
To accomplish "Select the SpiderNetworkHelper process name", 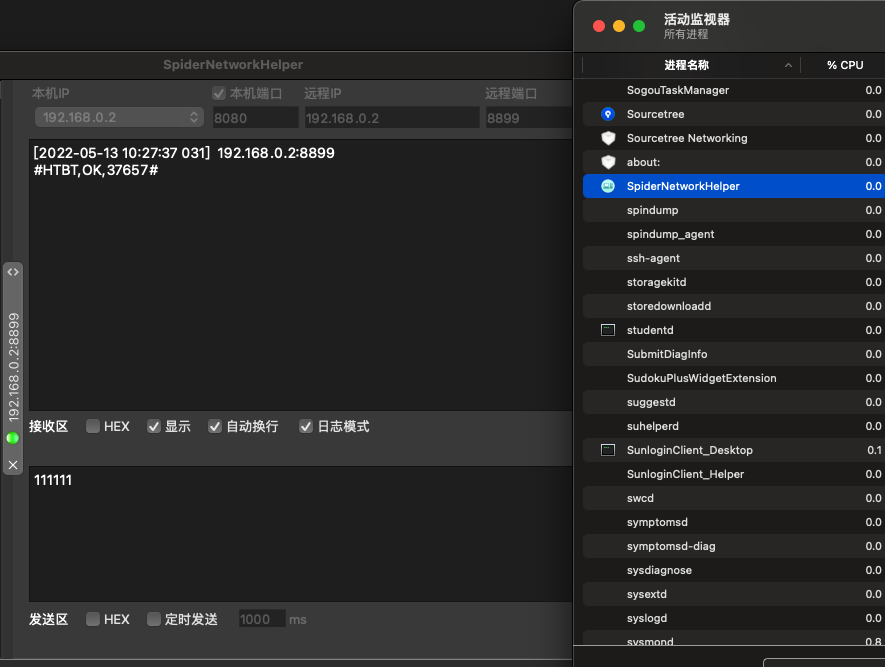I will [683, 186].
